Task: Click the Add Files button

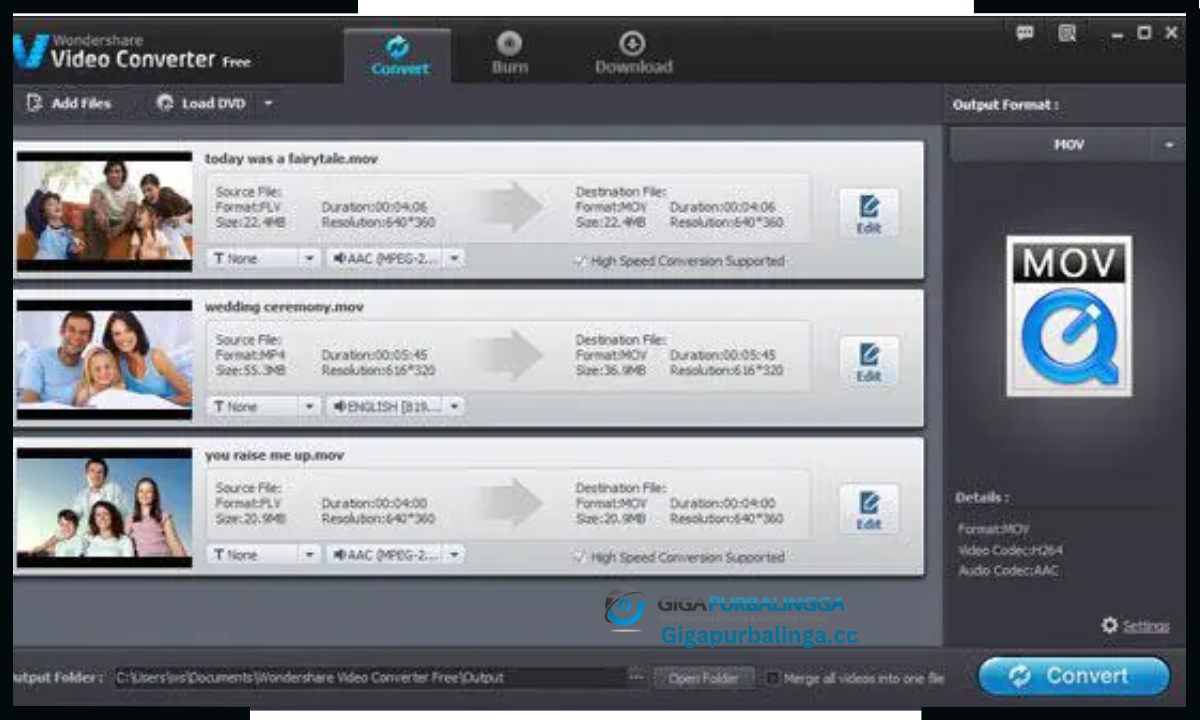Action: pyautogui.click(x=69, y=103)
